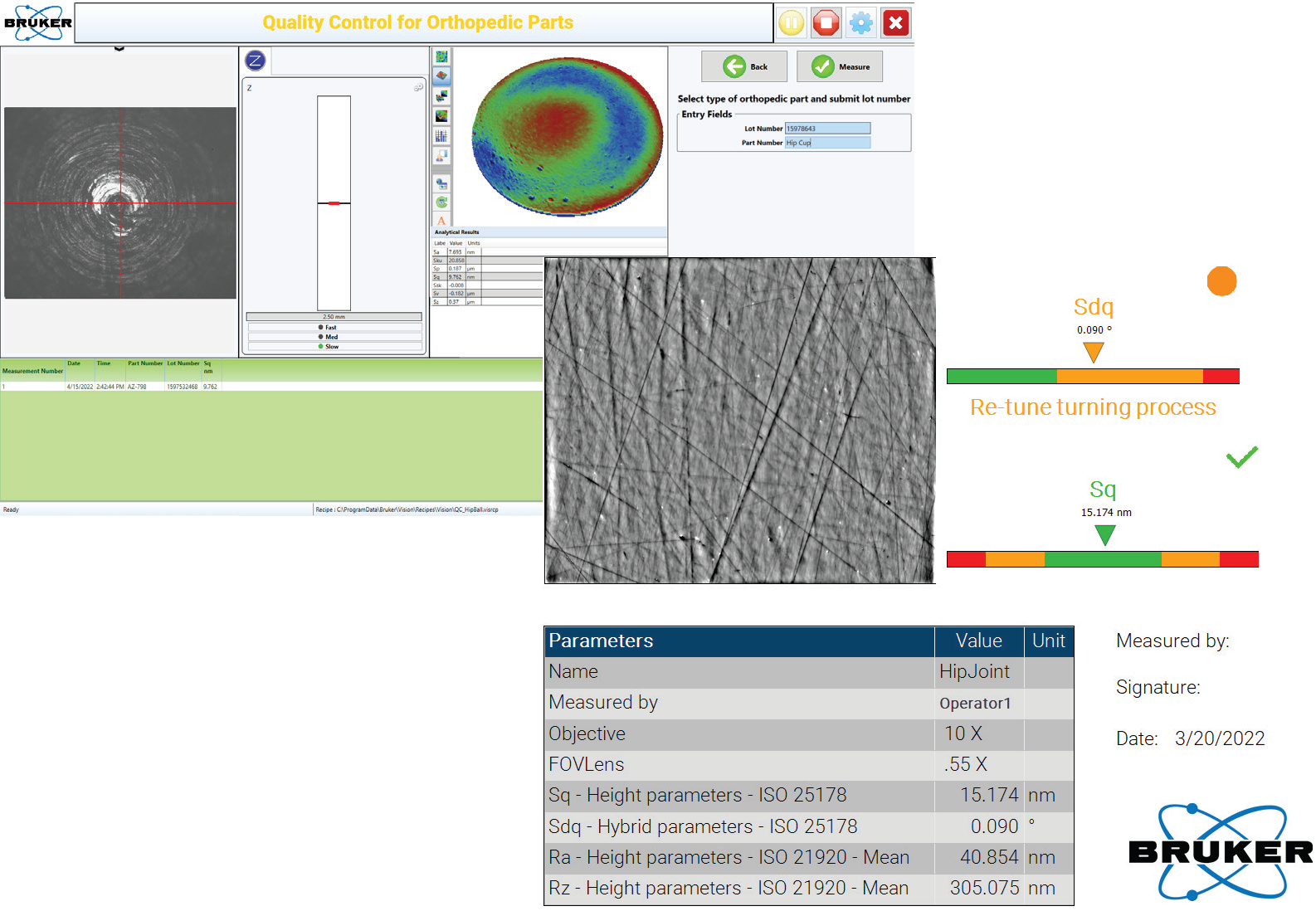
Task: Click the Sq 9.762 row in Analytical Results
Action: point(487,277)
